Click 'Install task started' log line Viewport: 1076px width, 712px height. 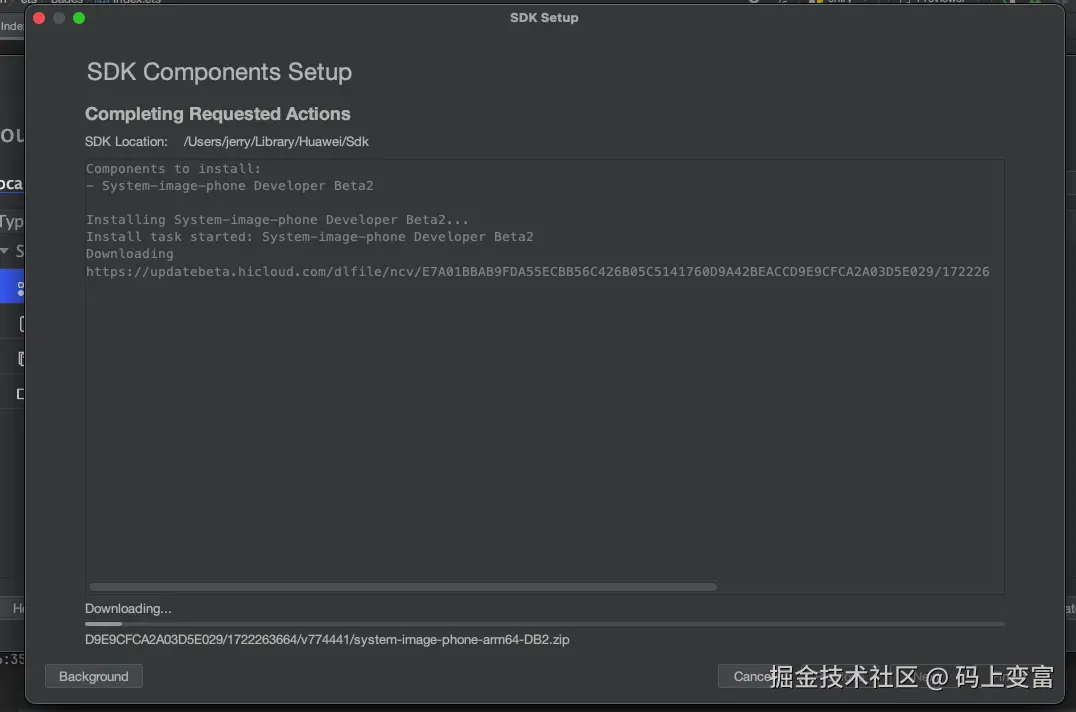309,237
